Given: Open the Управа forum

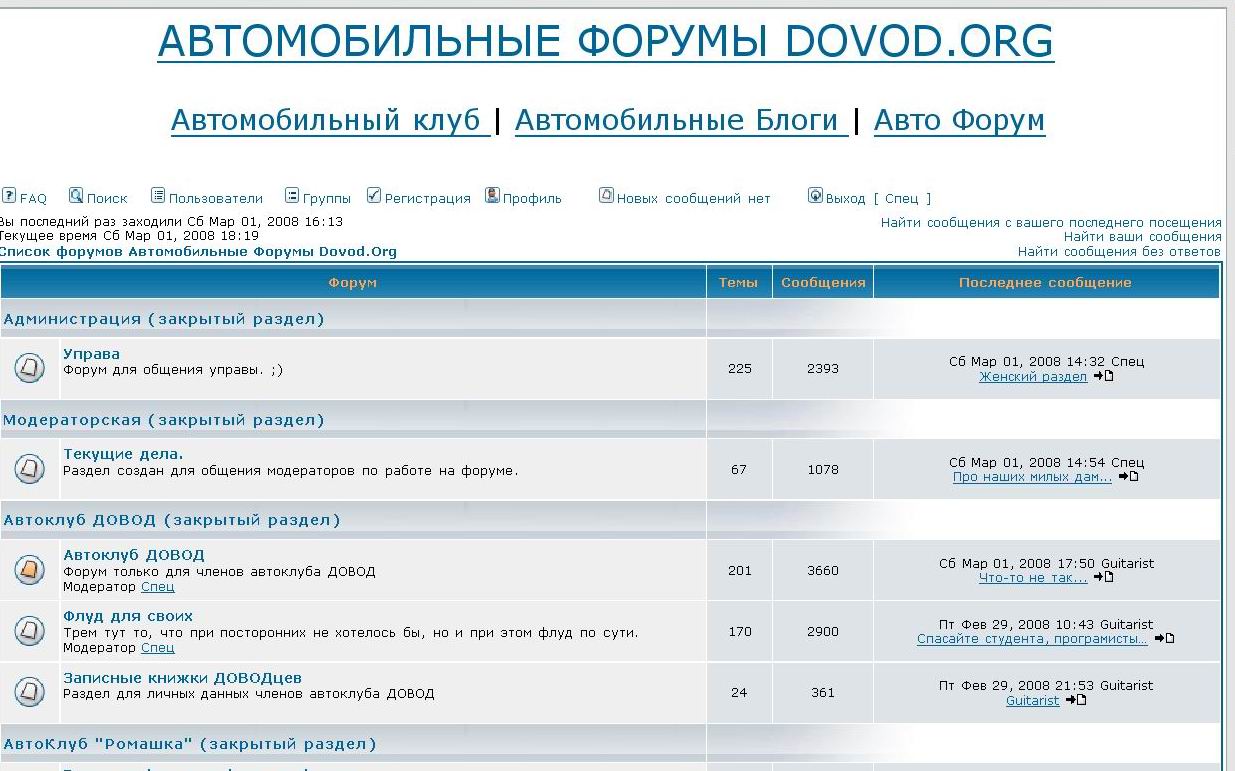Looking at the screenshot, I should point(91,354).
